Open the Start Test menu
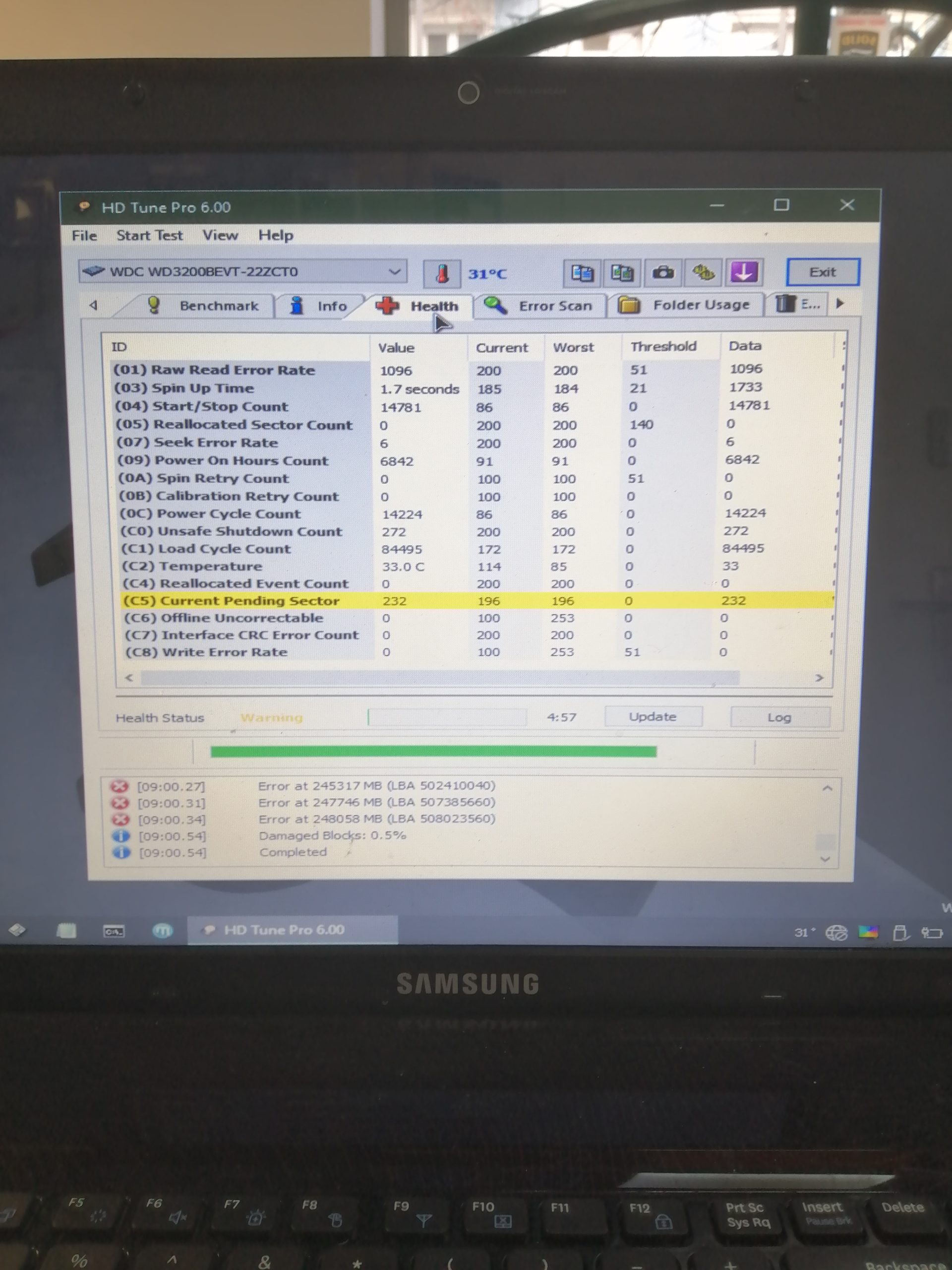 pyautogui.click(x=149, y=236)
